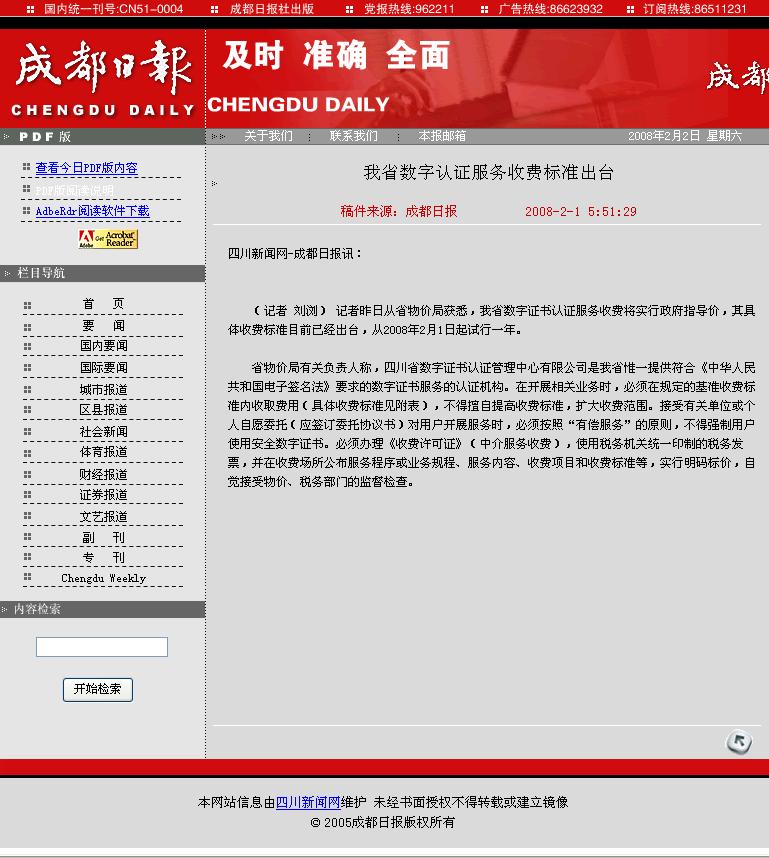Open Chengdu Weekly in the navigation

[103, 578]
